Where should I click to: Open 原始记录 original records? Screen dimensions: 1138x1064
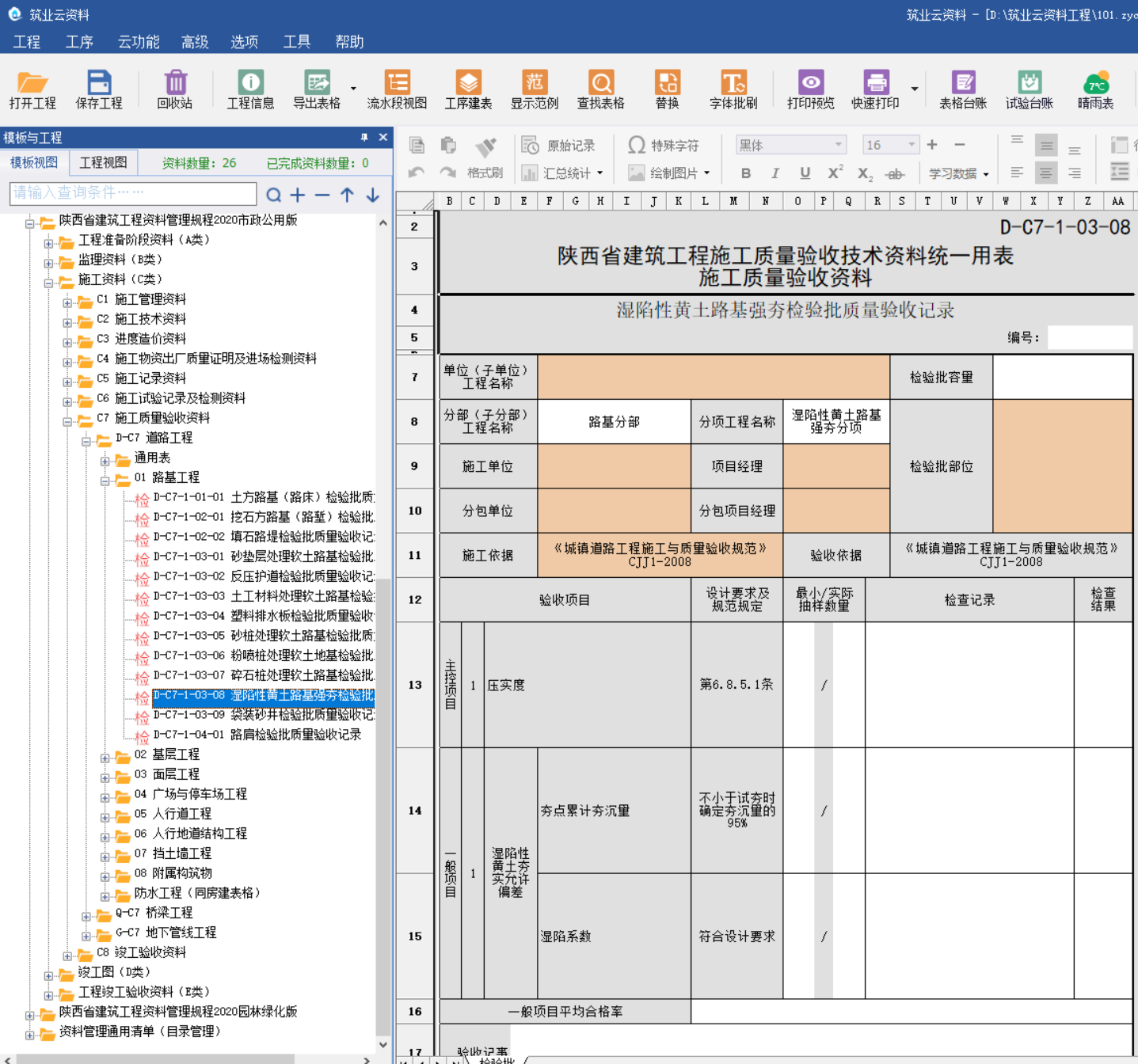(x=558, y=146)
